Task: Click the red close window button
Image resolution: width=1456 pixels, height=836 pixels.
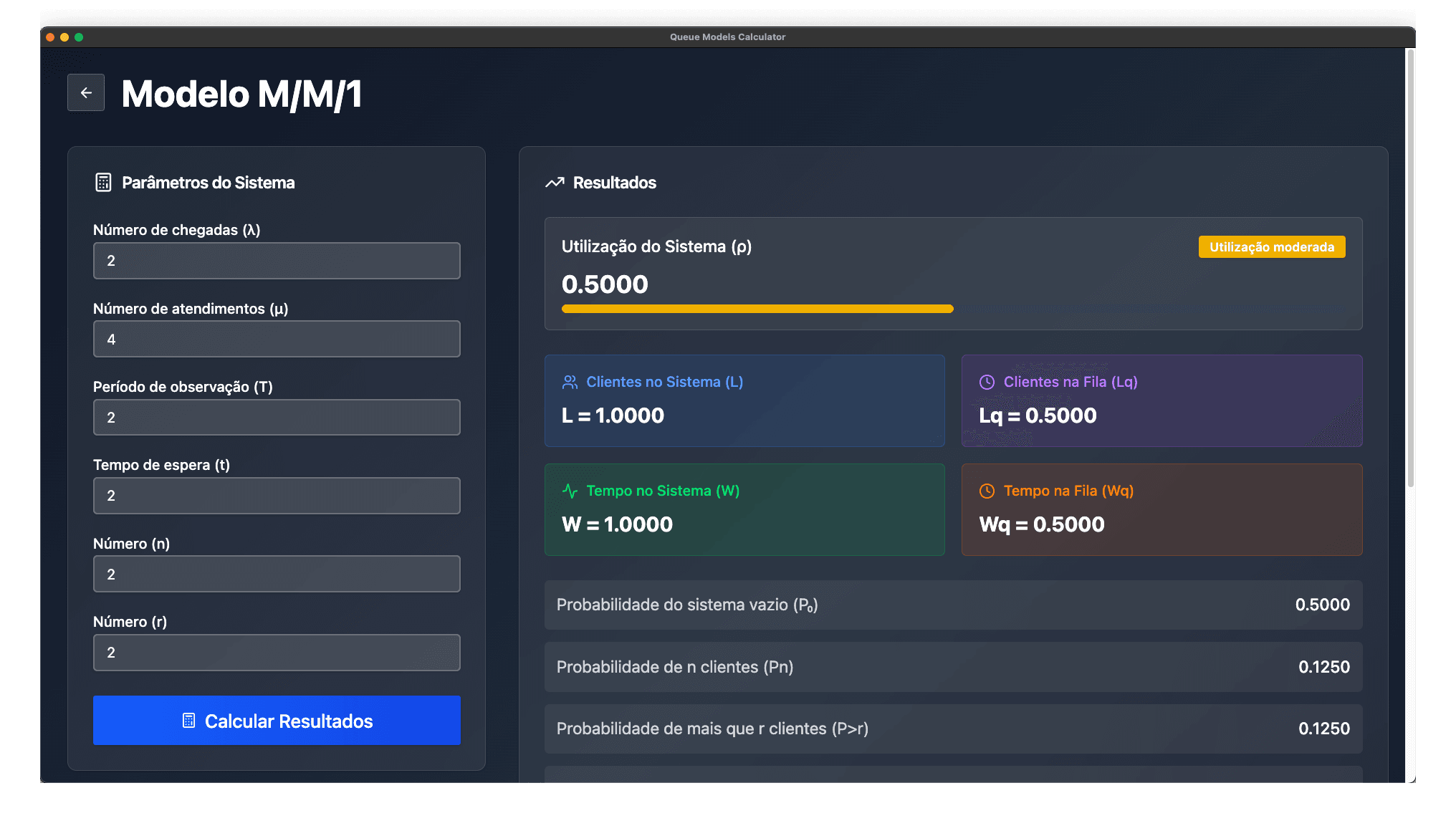Action: pyautogui.click(x=50, y=37)
